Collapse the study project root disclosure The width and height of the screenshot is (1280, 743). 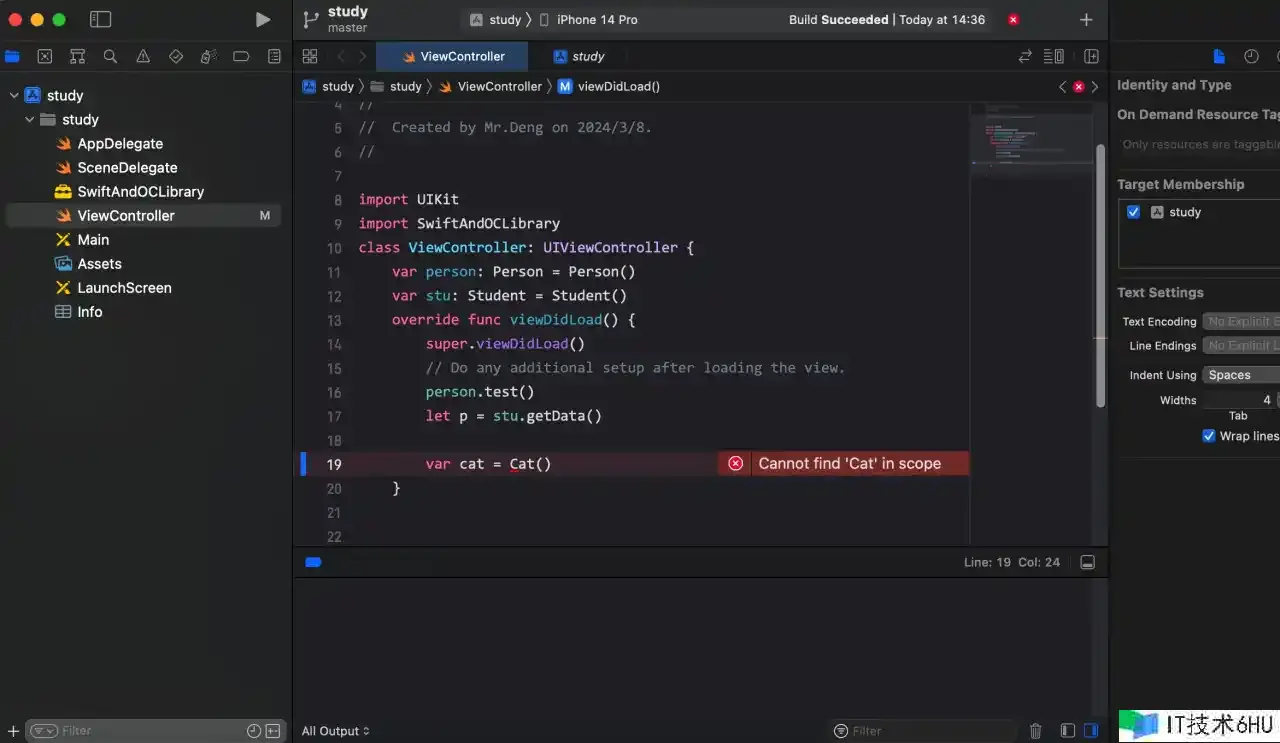pos(14,96)
